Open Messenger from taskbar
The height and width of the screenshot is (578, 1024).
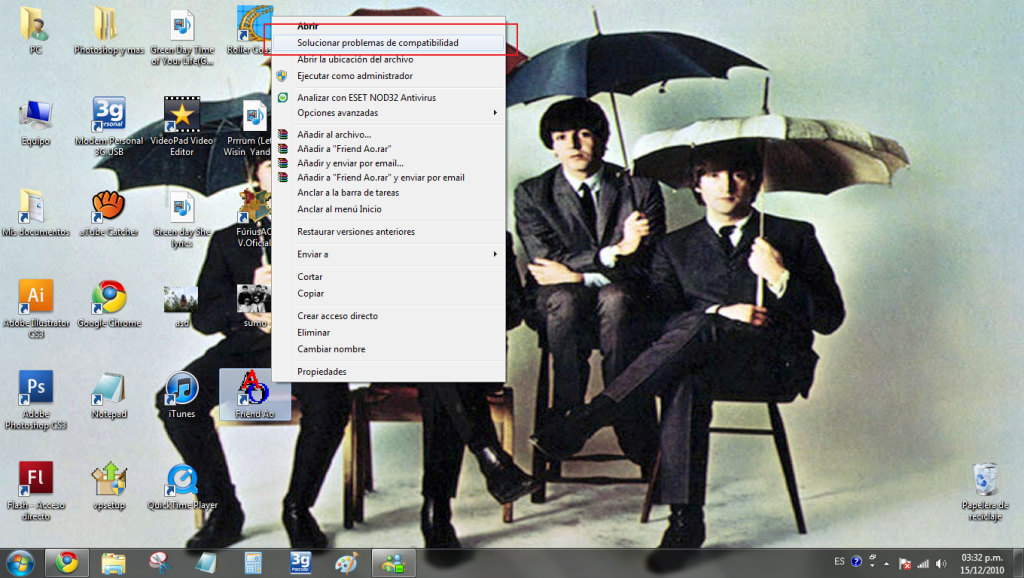pyautogui.click(x=393, y=562)
